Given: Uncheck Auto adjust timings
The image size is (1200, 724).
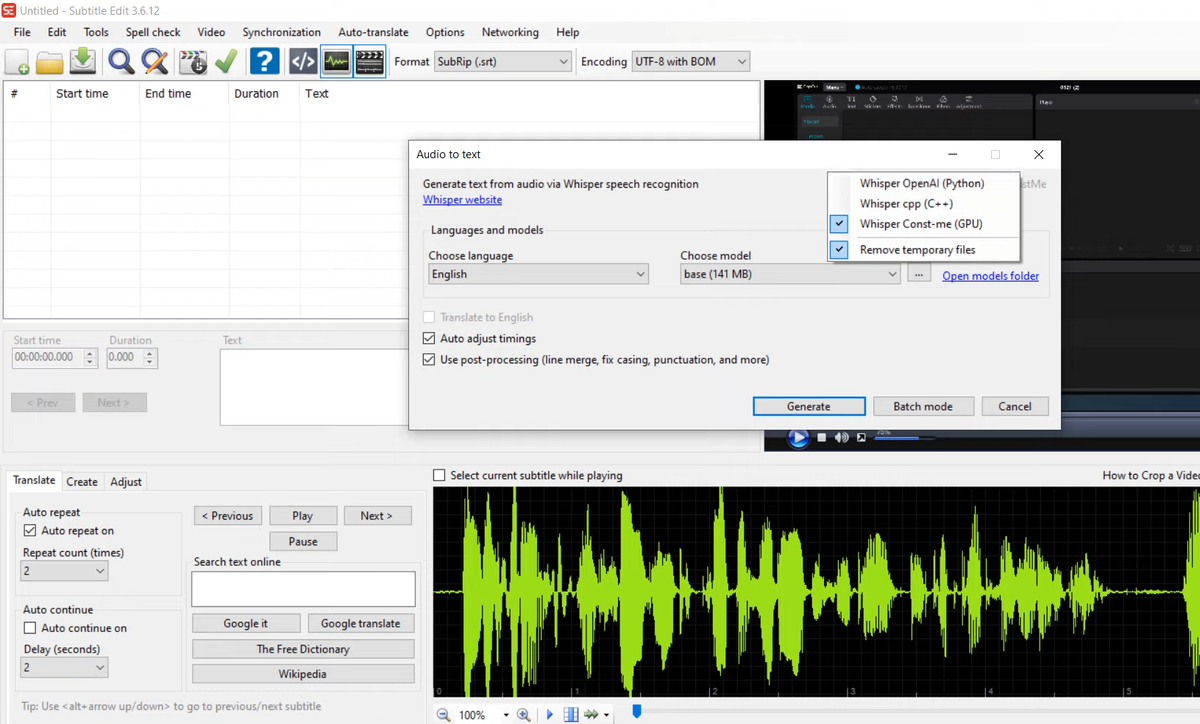Looking at the screenshot, I should 429,338.
